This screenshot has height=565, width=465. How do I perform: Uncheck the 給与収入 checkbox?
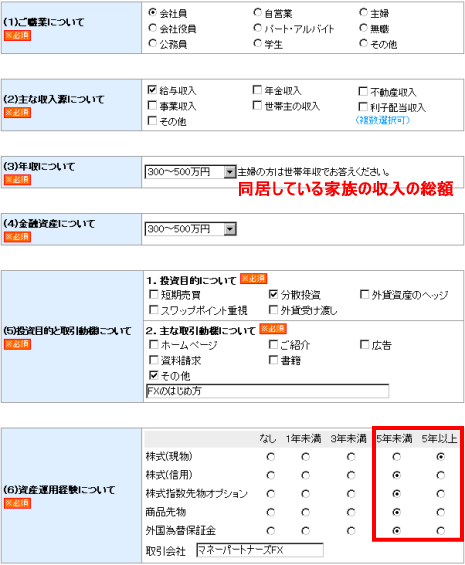tap(152, 90)
